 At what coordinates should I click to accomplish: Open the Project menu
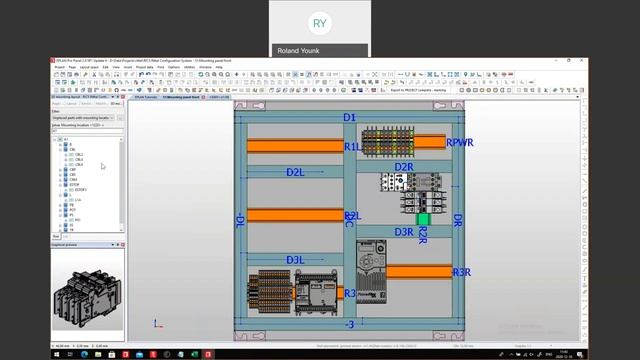(x=60, y=67)
